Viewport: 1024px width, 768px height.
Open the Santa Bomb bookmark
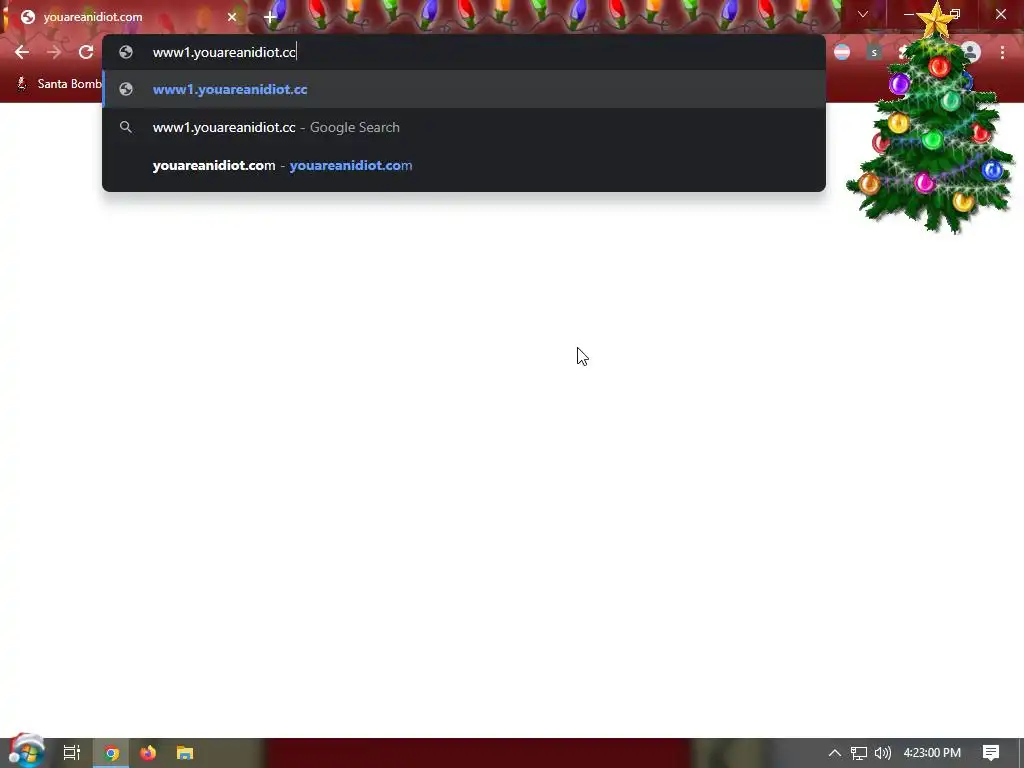(x=59, y=84)
